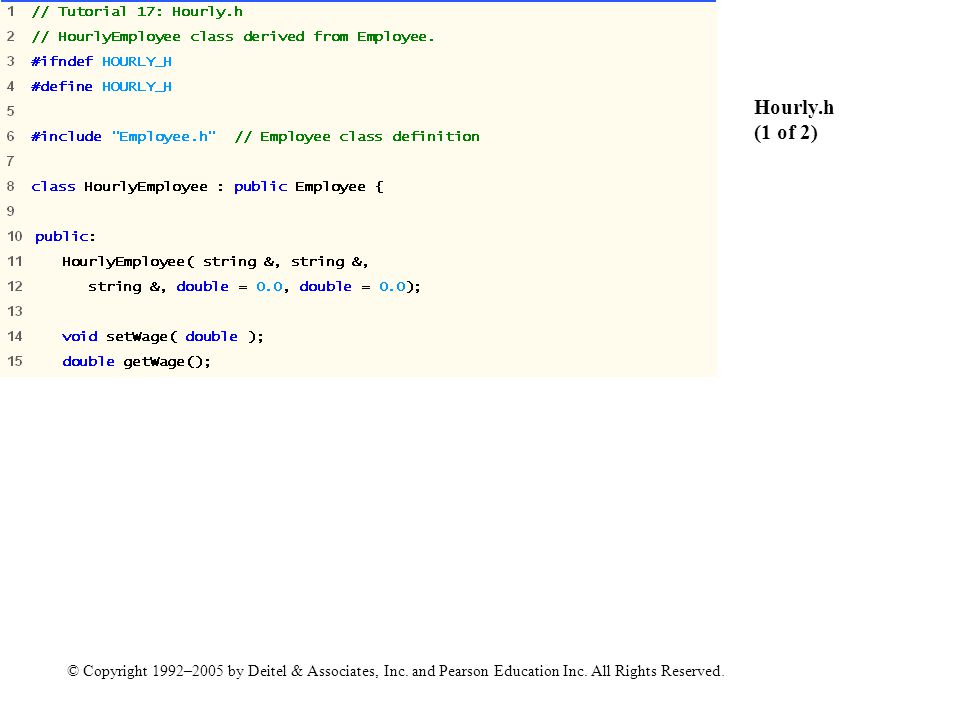Click the 'Hourly.h' slide title
Image resolution: width=960 pixels, height=720 pixels.
[x=794, y=108]
